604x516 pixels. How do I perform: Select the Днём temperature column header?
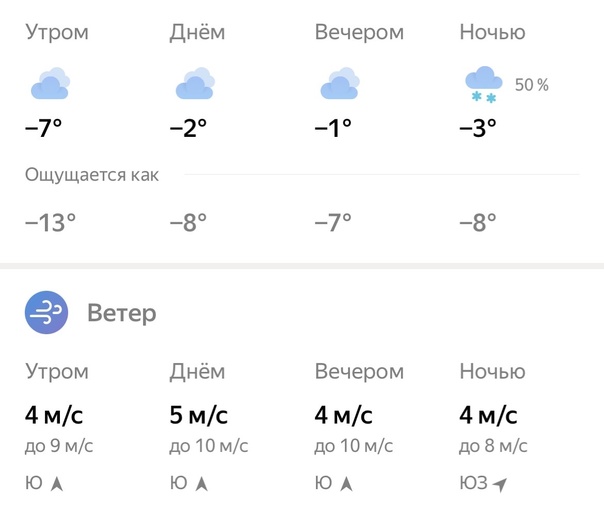tap(197, 32)
